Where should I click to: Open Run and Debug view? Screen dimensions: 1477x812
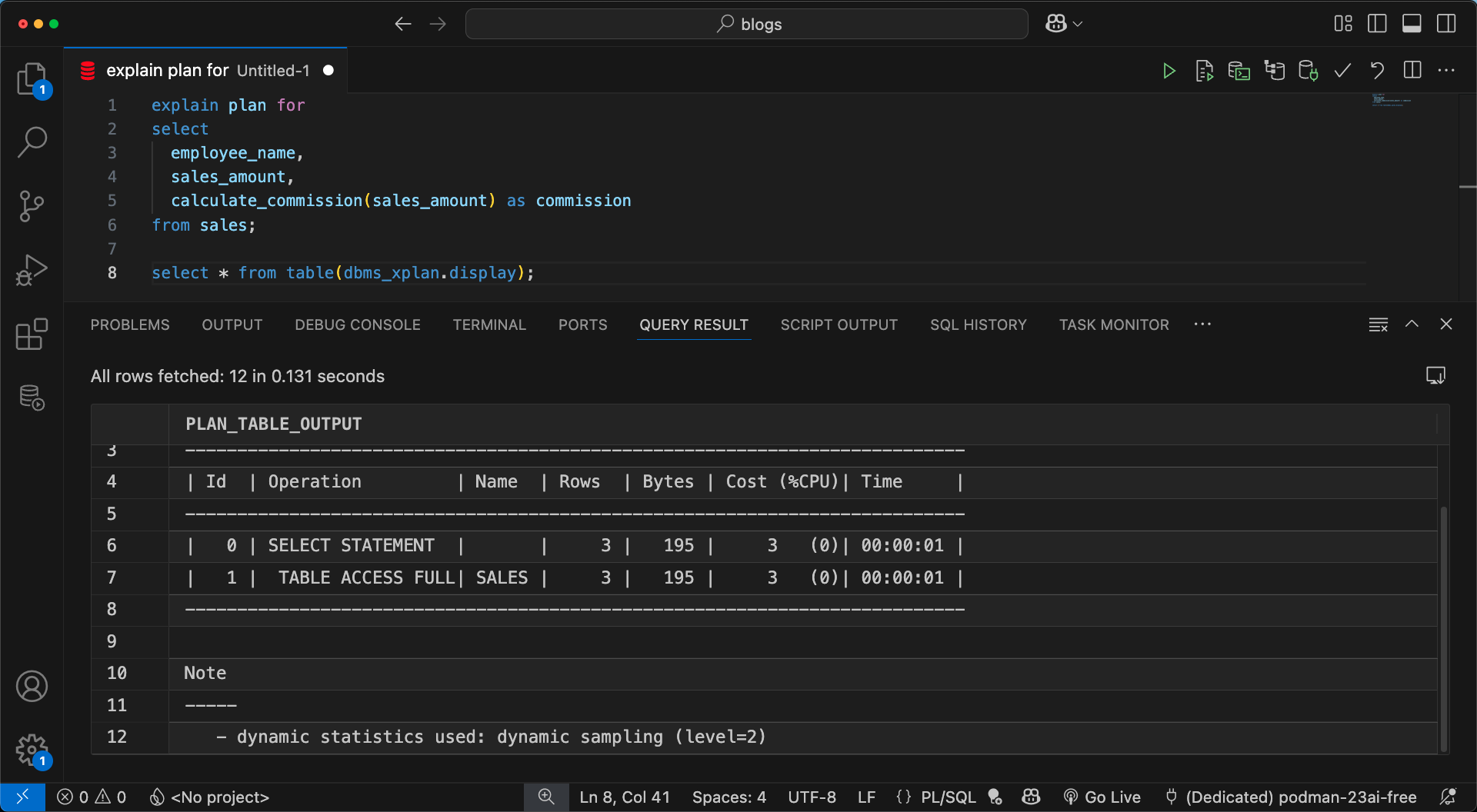click(x=32, y=270)
